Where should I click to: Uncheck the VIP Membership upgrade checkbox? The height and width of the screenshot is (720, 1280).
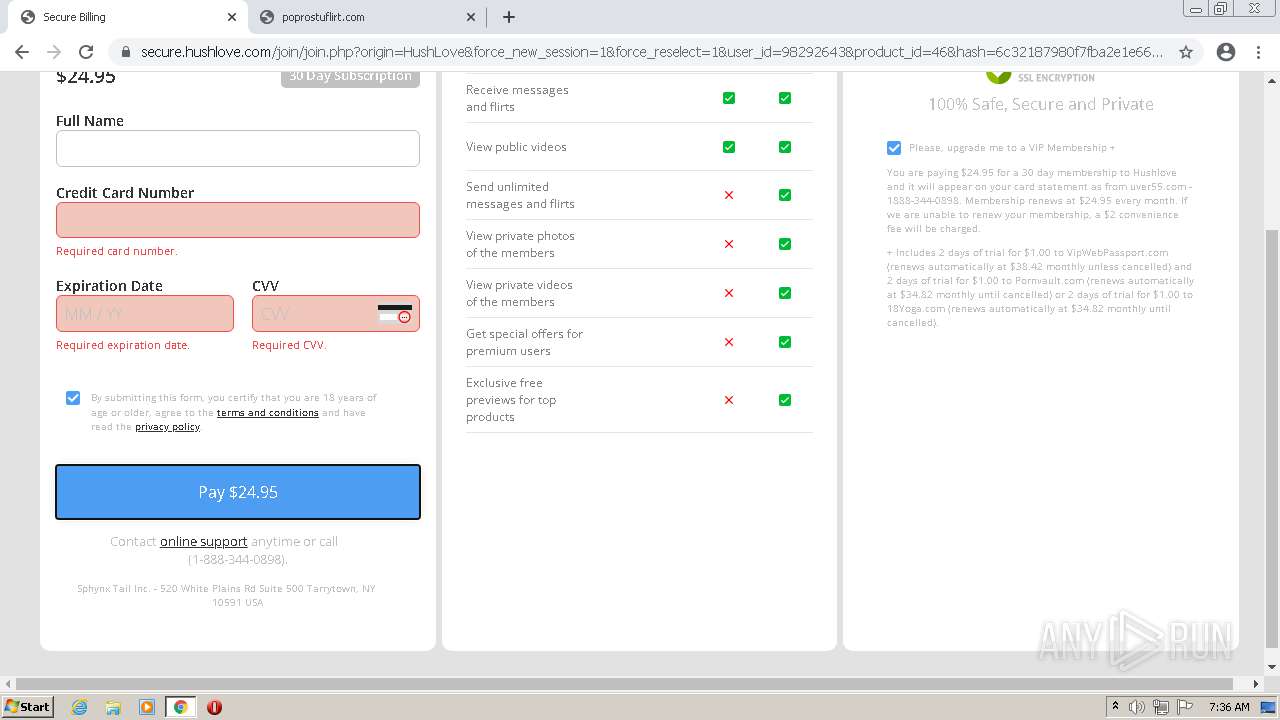894,148
